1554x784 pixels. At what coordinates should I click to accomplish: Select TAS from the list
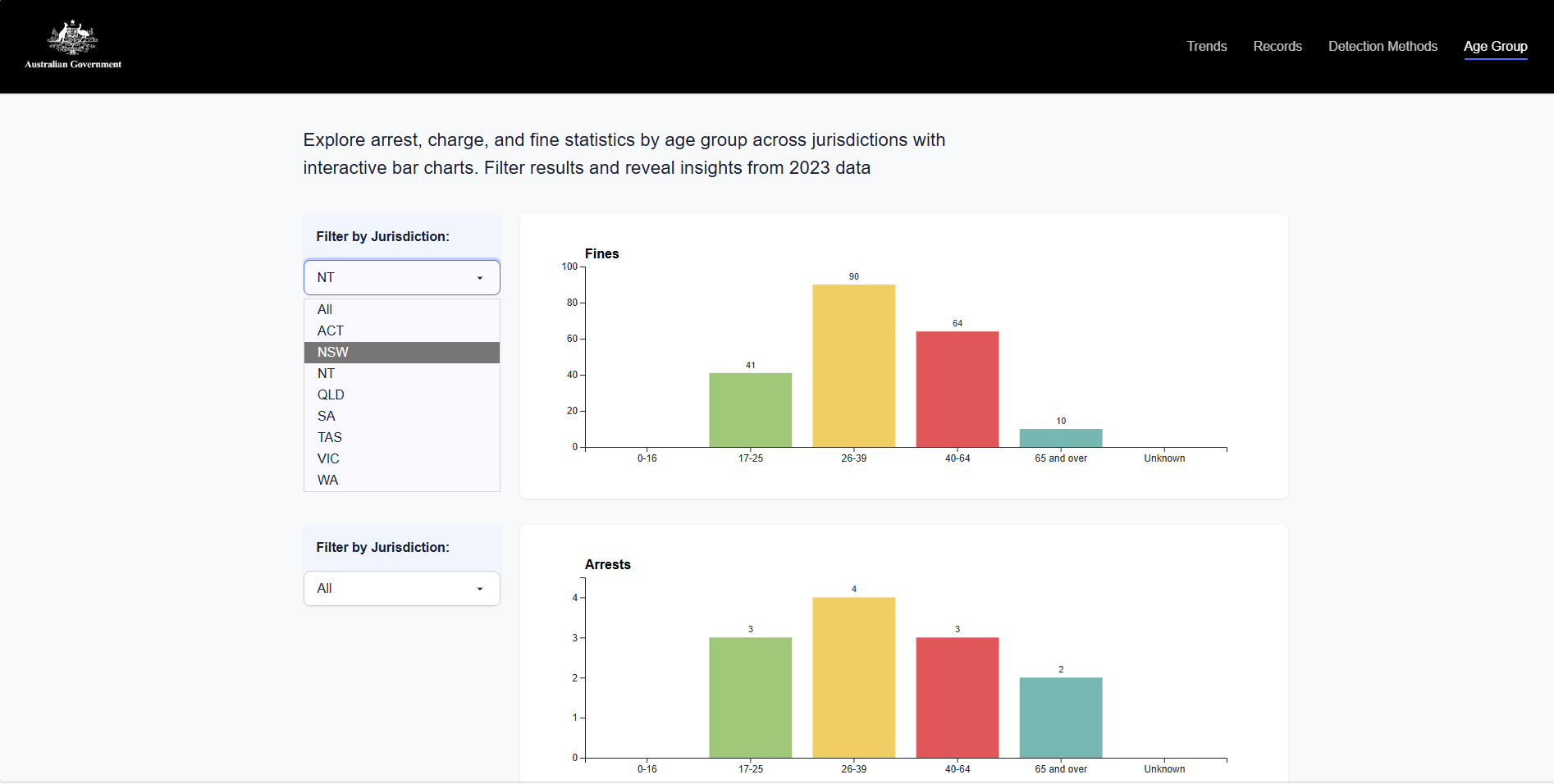click(330, 437)
